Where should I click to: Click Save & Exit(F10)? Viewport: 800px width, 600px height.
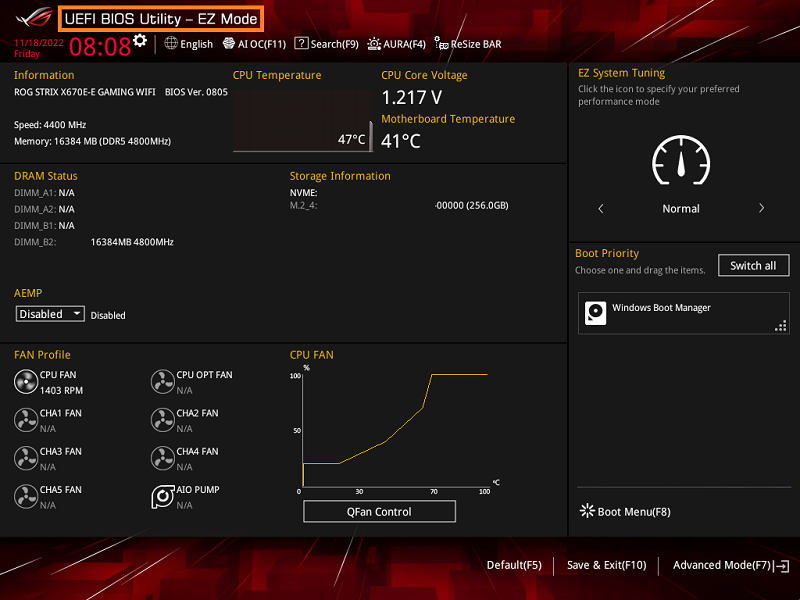pos(607,565)
